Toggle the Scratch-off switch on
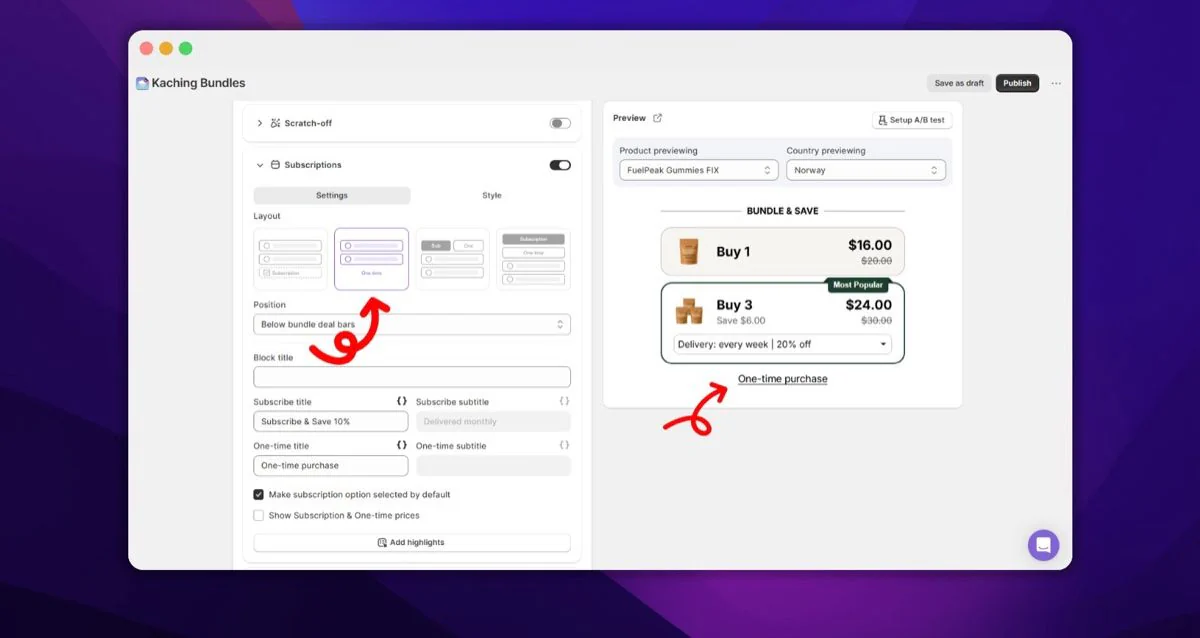Image resolution: width=1200 pixels, height=638 pixels. tap(560, 123)
